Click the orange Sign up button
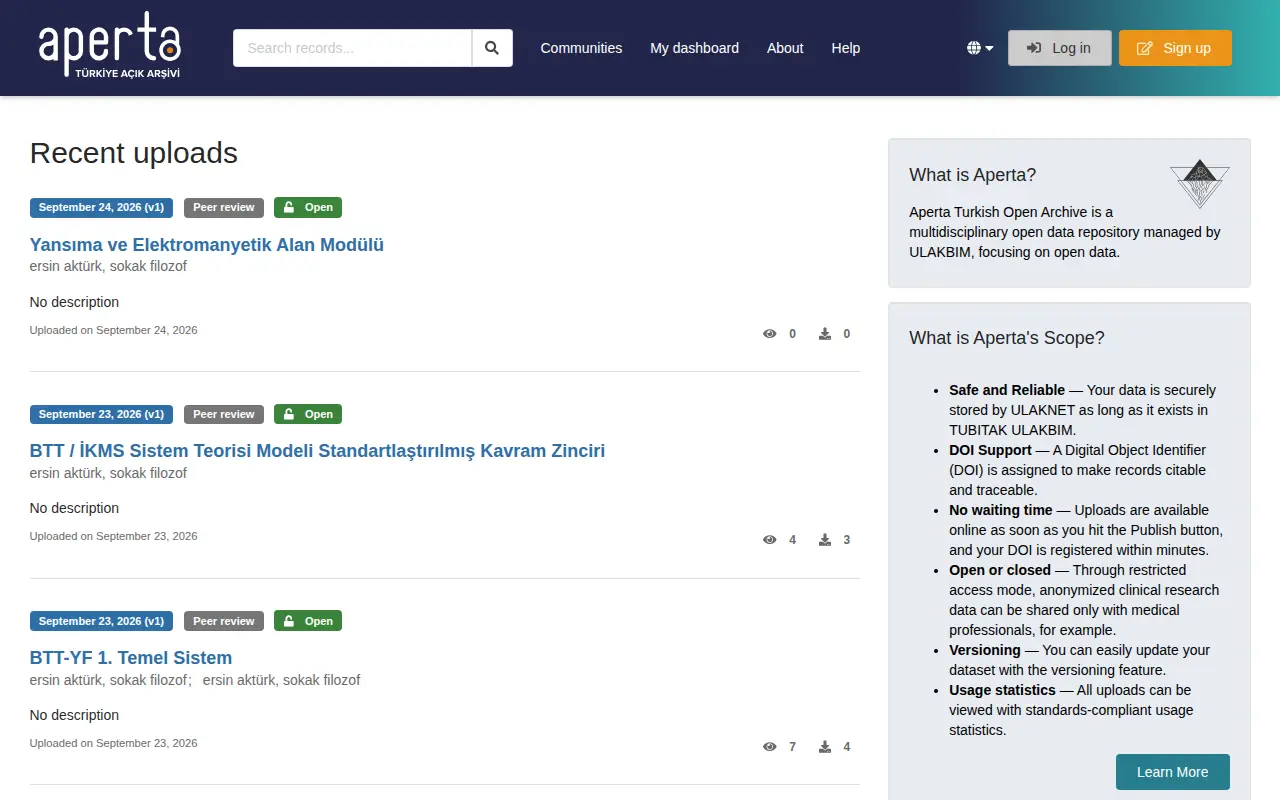The width and height of the screenshot is (1280, 800). point(1175,48)
